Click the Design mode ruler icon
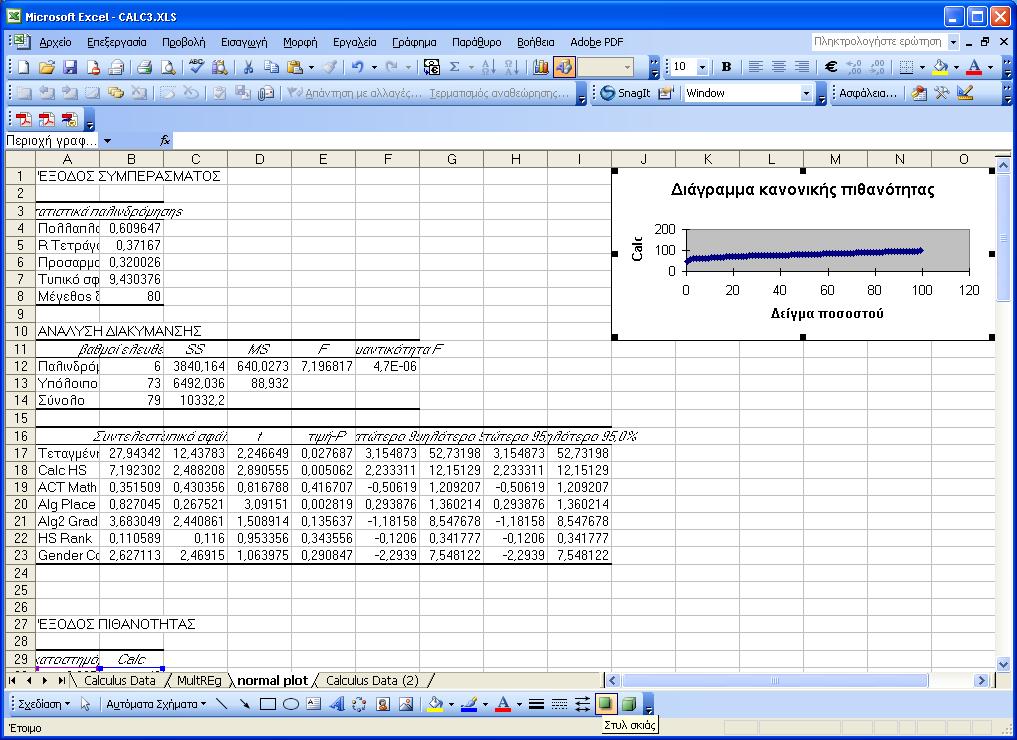Image resolution: width=1017 pixels, height=740 pixels. click(964, 93)
